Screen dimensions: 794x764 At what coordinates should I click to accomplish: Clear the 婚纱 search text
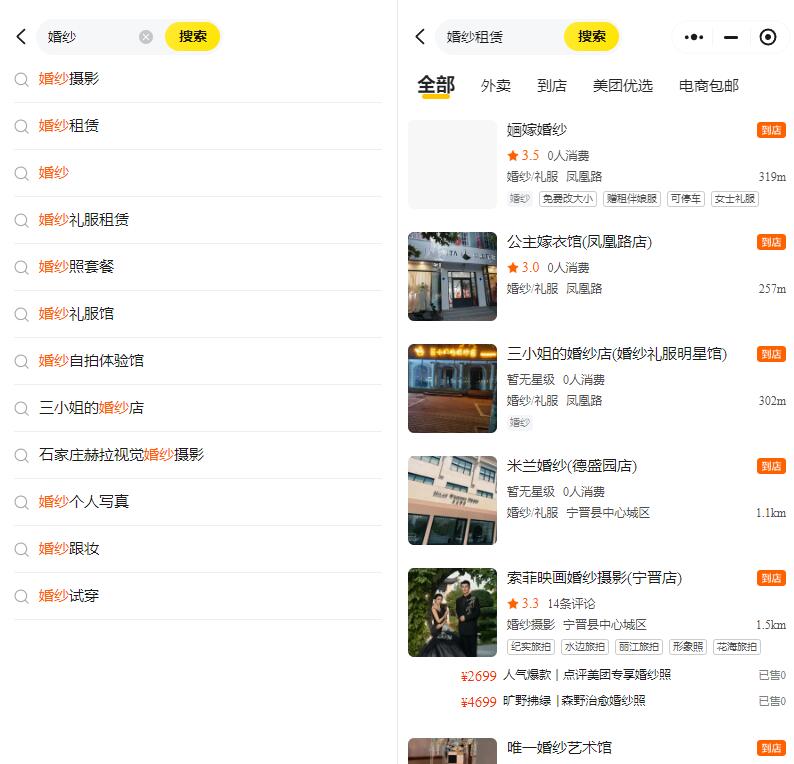(146, 37)
